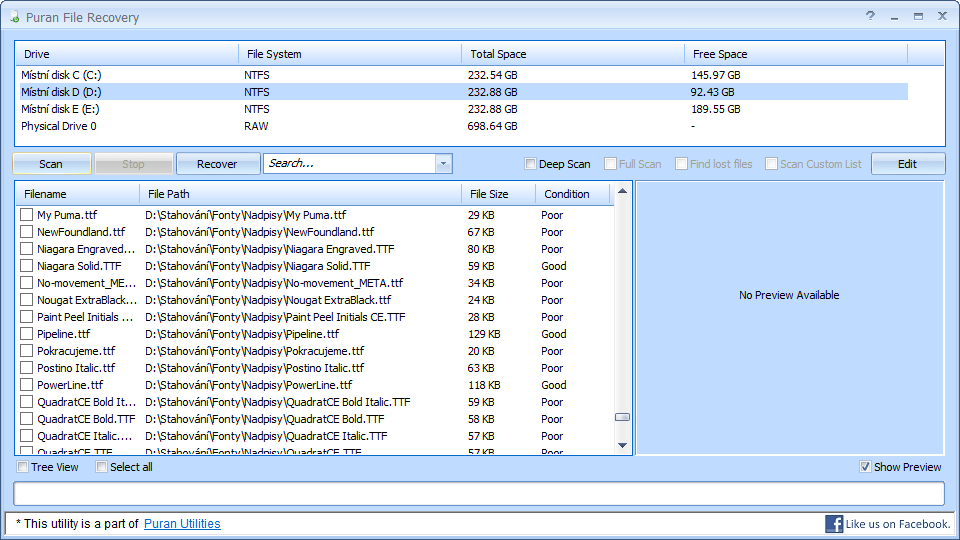Click the Puran File Recovery app icon
960x540 pixels.
(15, 17)
